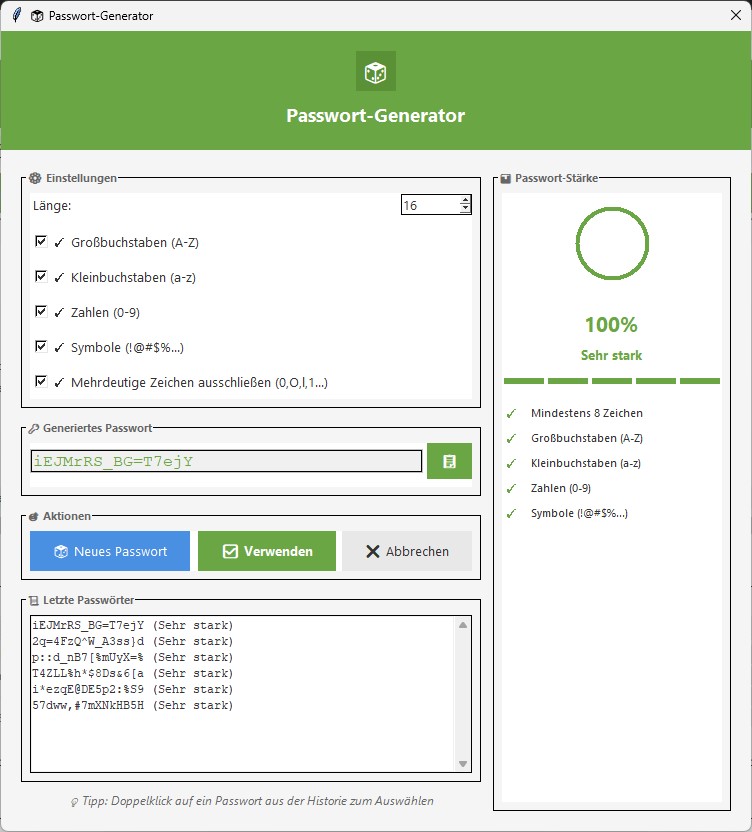Click the green check beside Zahlen (0-9) in strength panel
Screen dimensions: 752x832
click(x=511, y=489)
